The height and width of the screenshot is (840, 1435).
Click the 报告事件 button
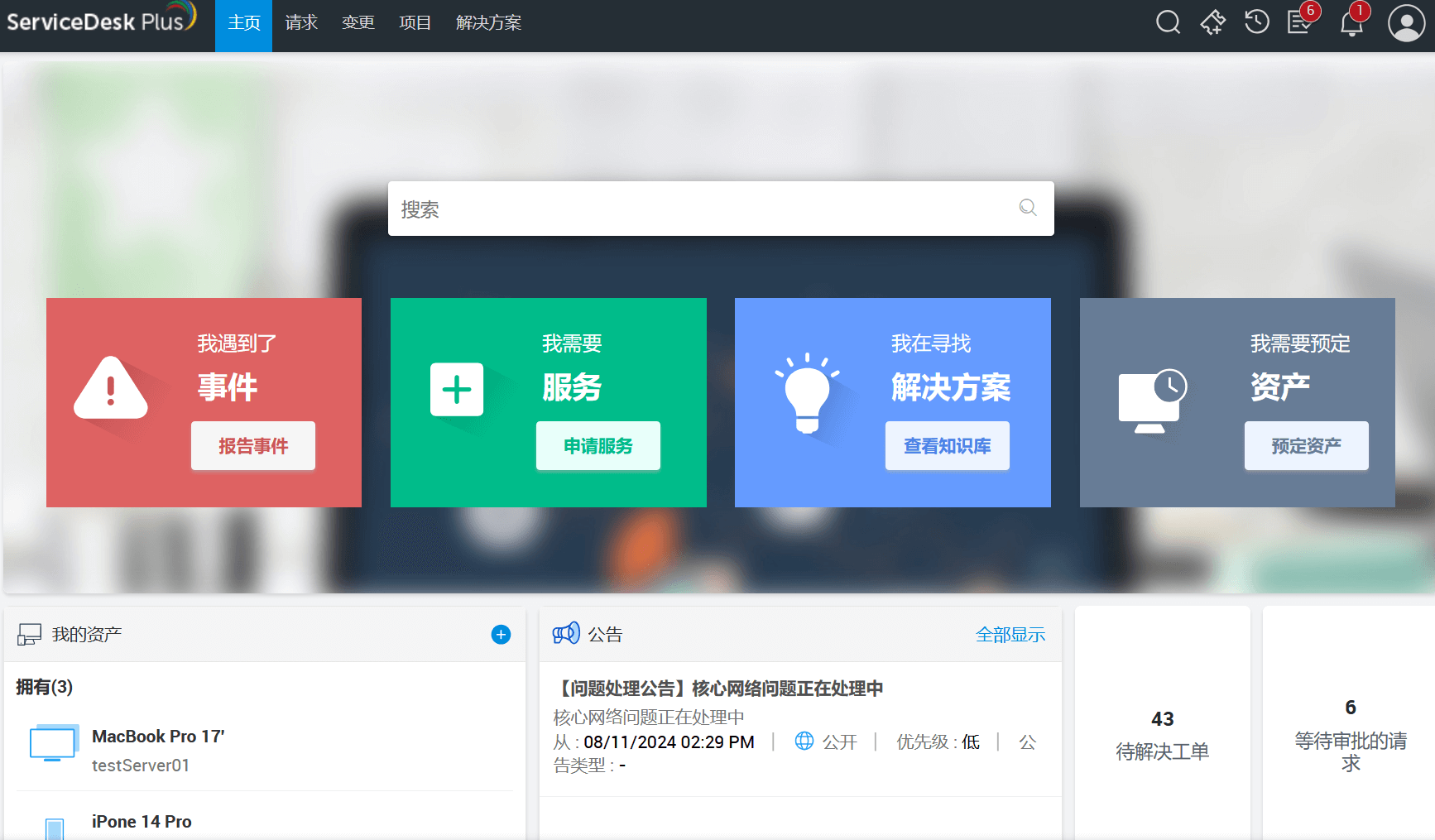252,446
